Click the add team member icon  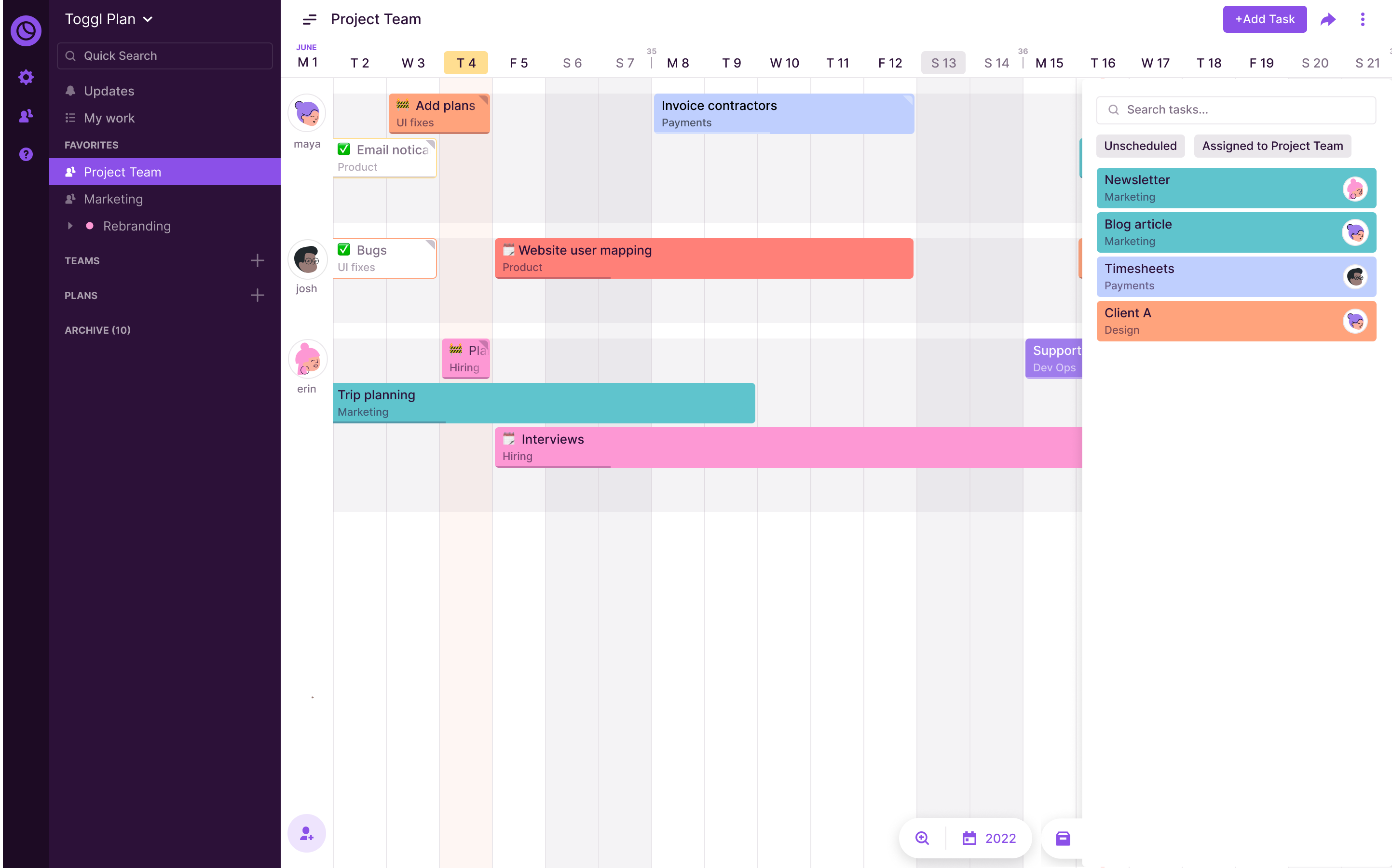307,833
